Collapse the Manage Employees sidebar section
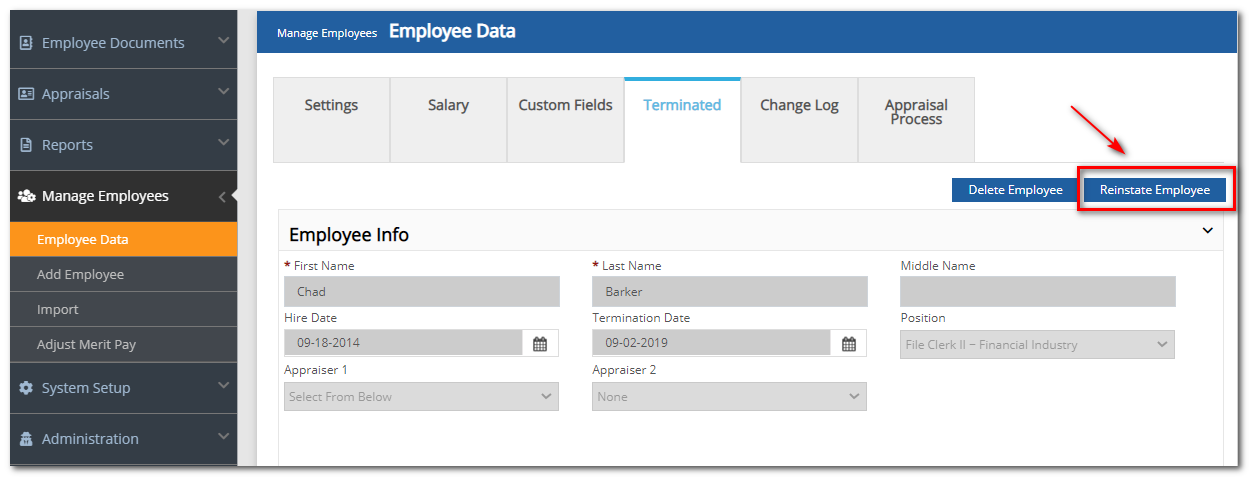The width and height of the screenshot is (1249, 477). (x=222, y=196)
